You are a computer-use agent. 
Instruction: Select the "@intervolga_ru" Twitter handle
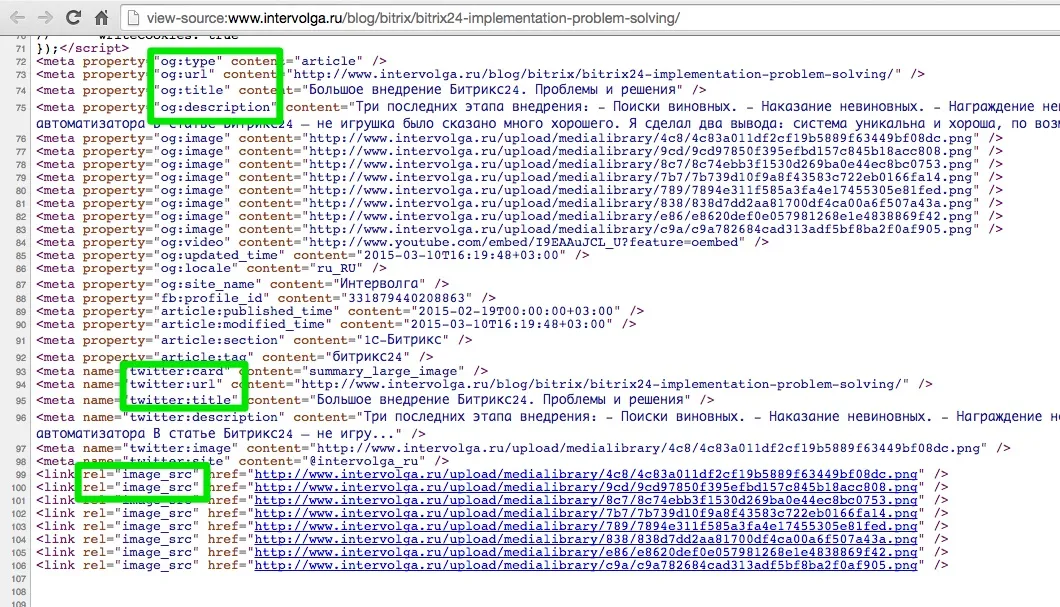pyautogui.click(x=368, y=462)
